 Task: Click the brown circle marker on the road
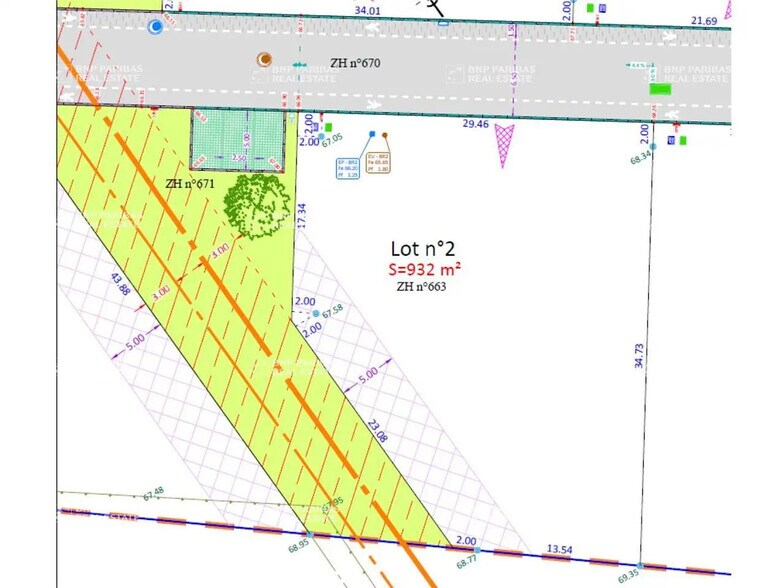coord(264,60)
